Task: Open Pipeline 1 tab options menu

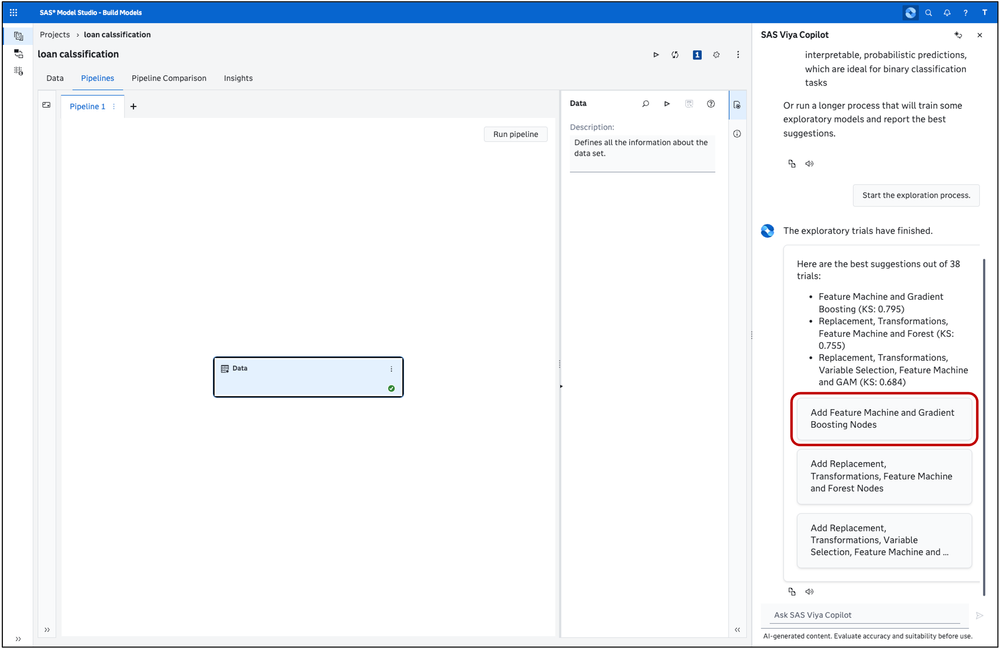Action: [114, 106]
